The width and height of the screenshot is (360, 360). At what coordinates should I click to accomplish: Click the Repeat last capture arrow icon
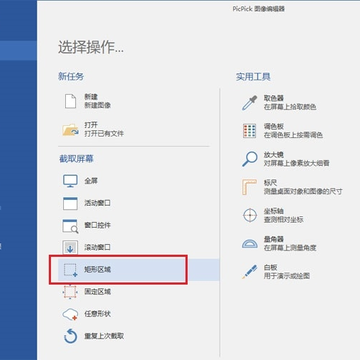pos(70,336)
